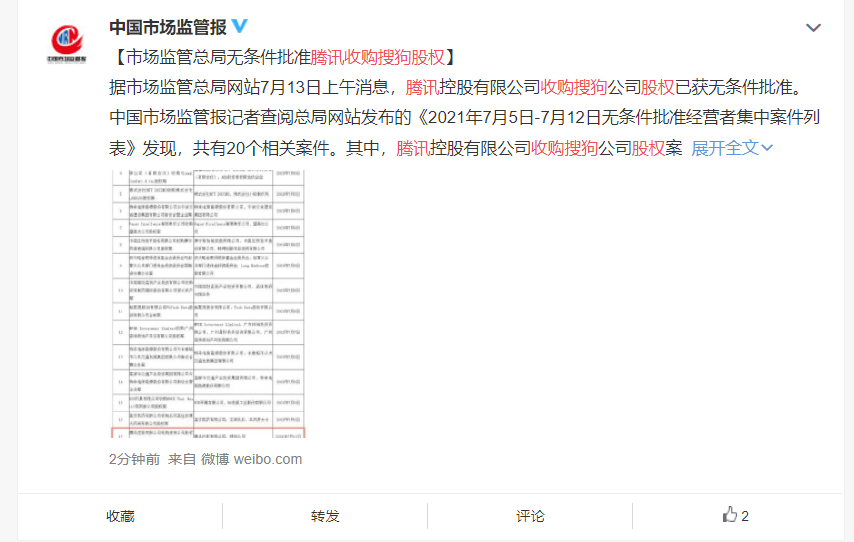Click the 中国市场监管报 account name

[168, 27]
